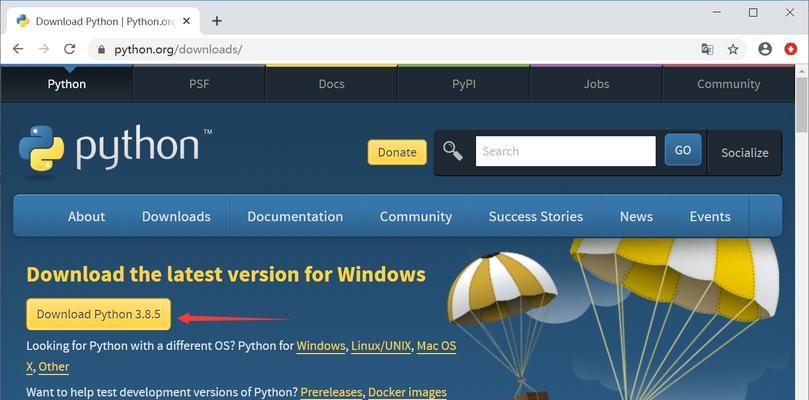Follow the Other OS link

point(54,366)
